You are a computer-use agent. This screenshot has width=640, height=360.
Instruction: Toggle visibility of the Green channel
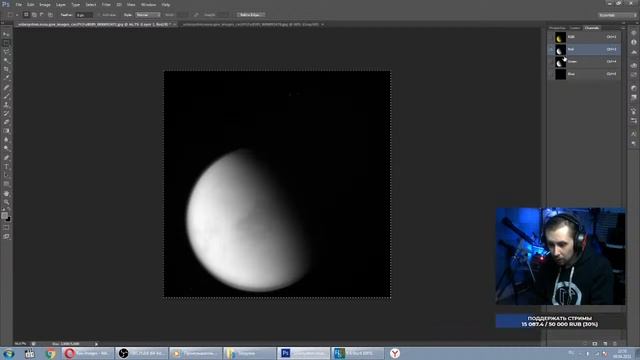coord(551,62)
